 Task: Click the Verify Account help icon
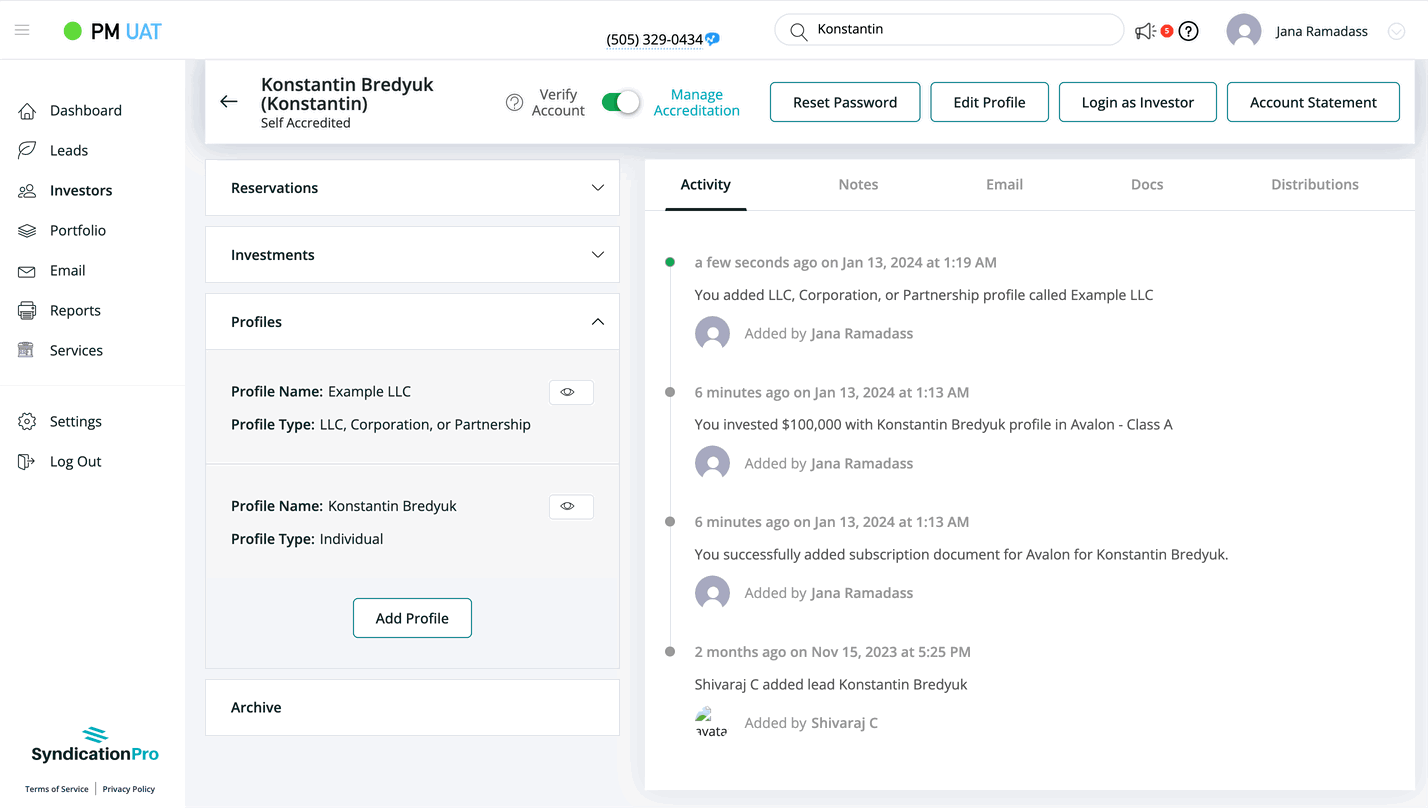514,103
